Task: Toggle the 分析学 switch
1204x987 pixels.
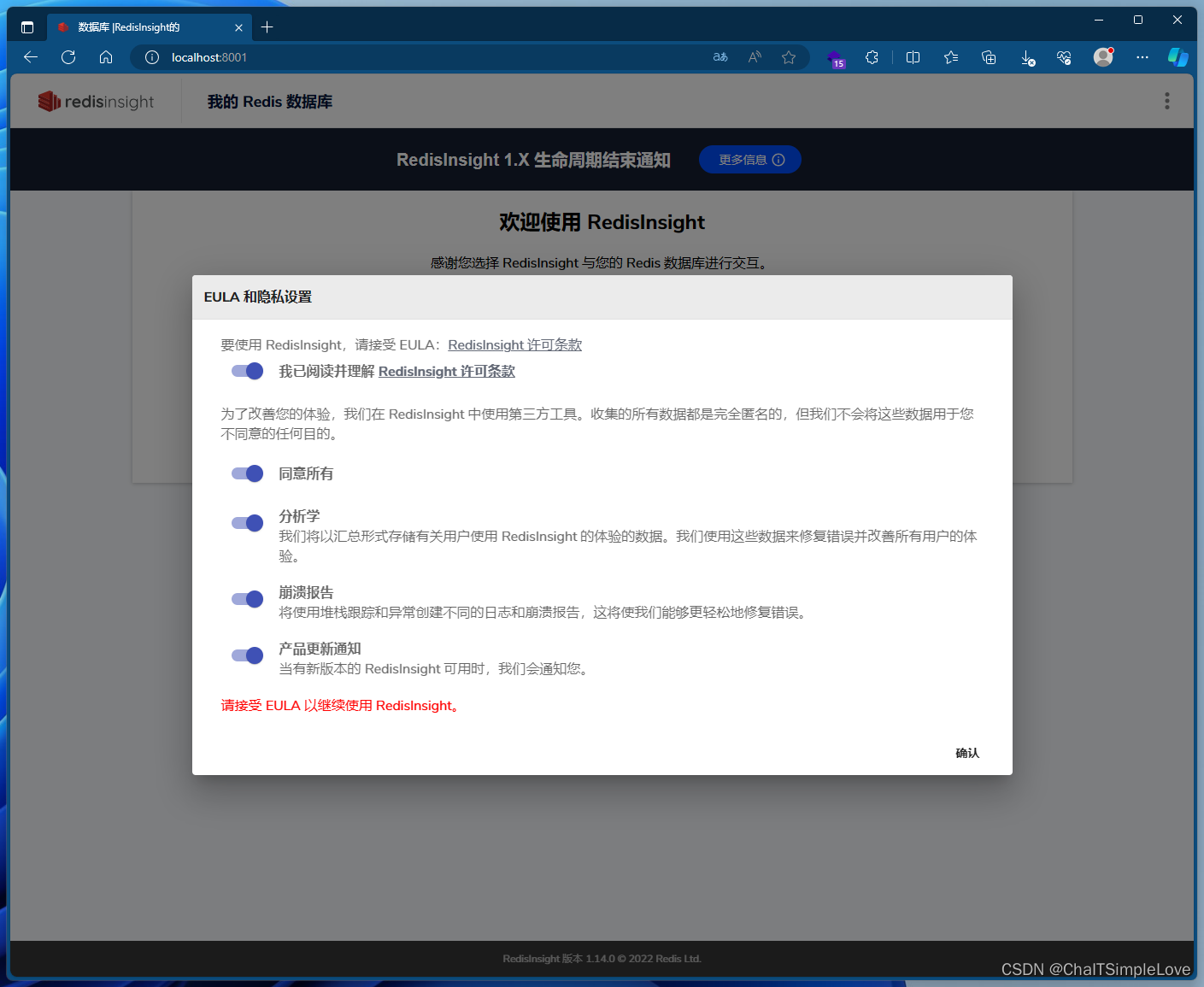Action: tap(247, 523)
